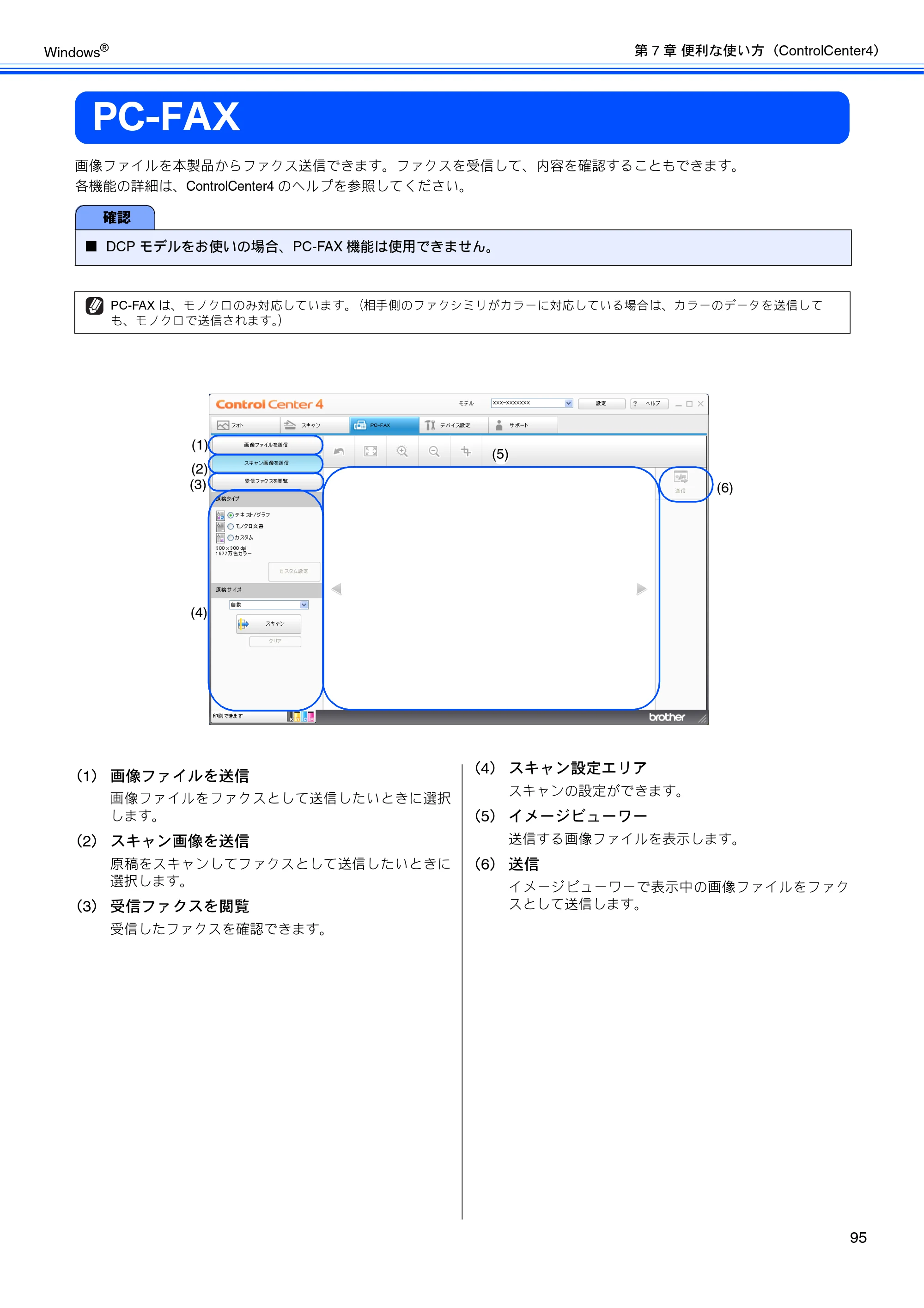This screenshot has height=1308, width=924.
Task: Click 受信ファクスを閲覧 button
Action: [x=266, y=481]
